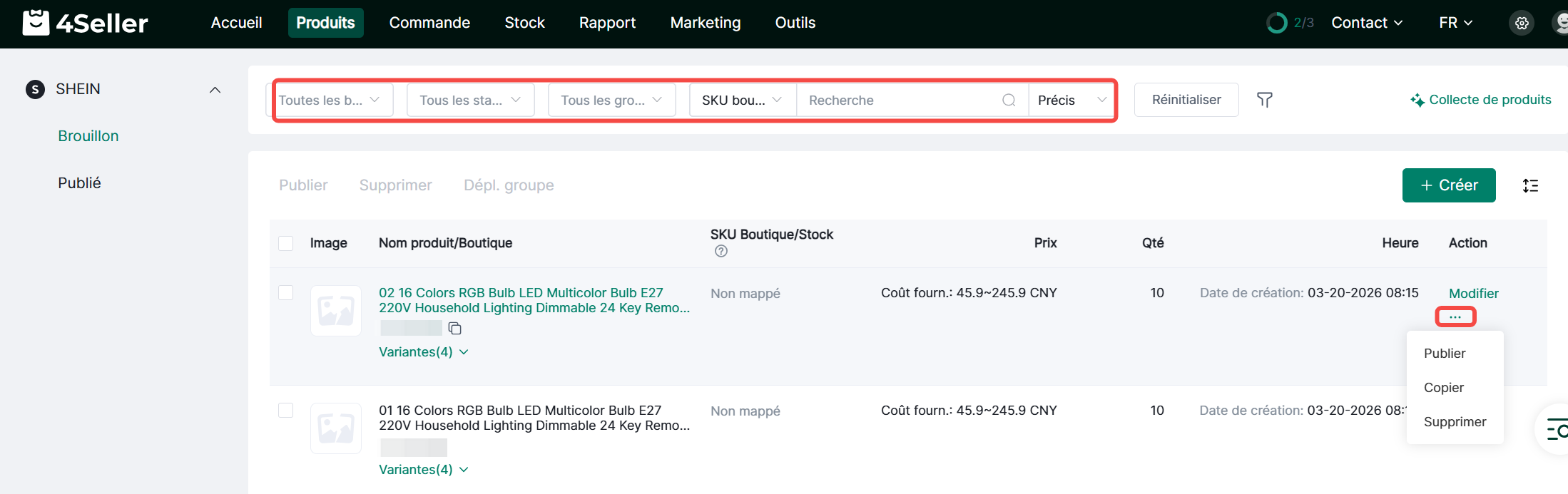
Task: Copy the first product's shop name icon
Action: (x=454, y=329)
